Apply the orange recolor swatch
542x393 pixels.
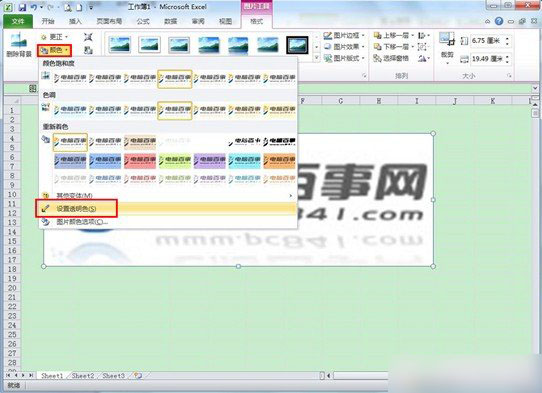coord(279,160)
